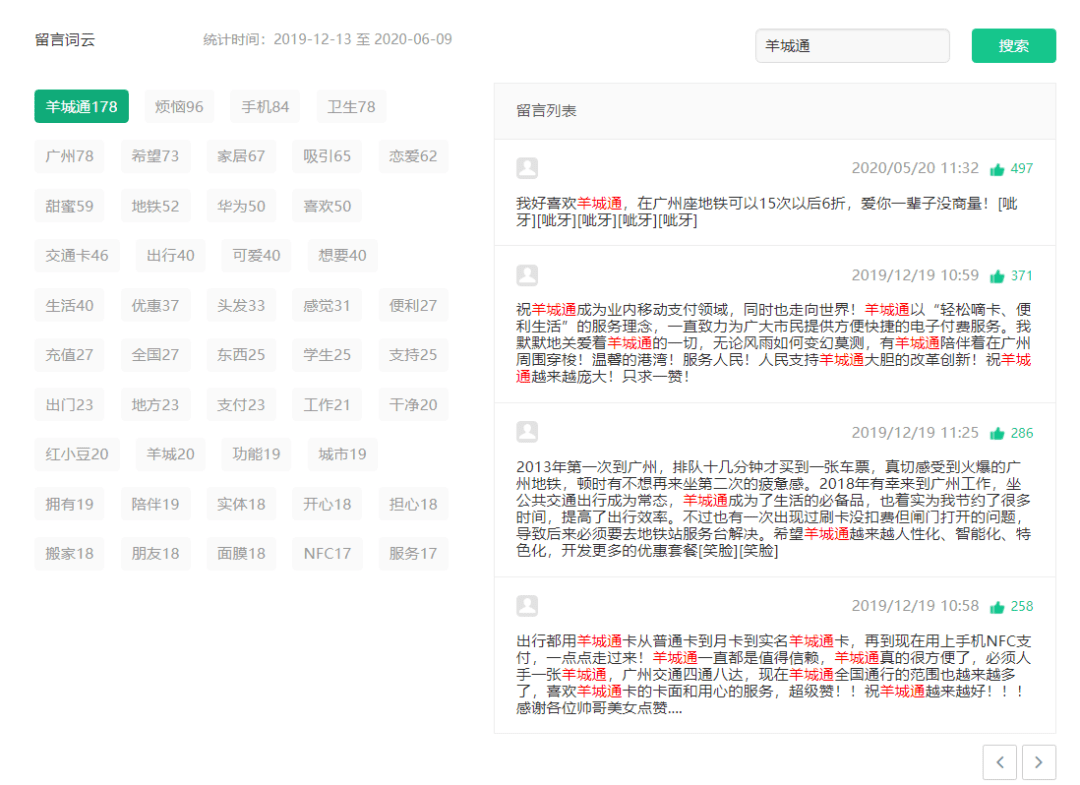Screen dimensions: 1080x785
Task: Like the comment showing 258 likes
Action: (997, 607)
